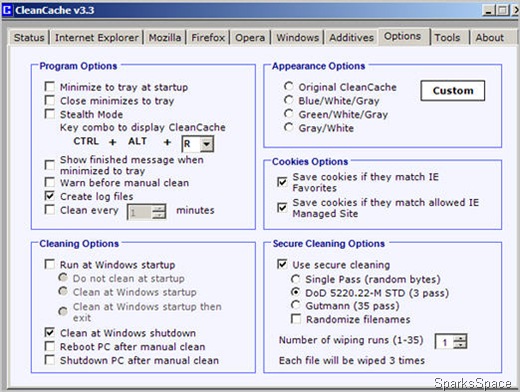The height and width of the screenshot is (392, 520).
Task: Open the Internet Explorer tab
Action: tap(97, 37)
